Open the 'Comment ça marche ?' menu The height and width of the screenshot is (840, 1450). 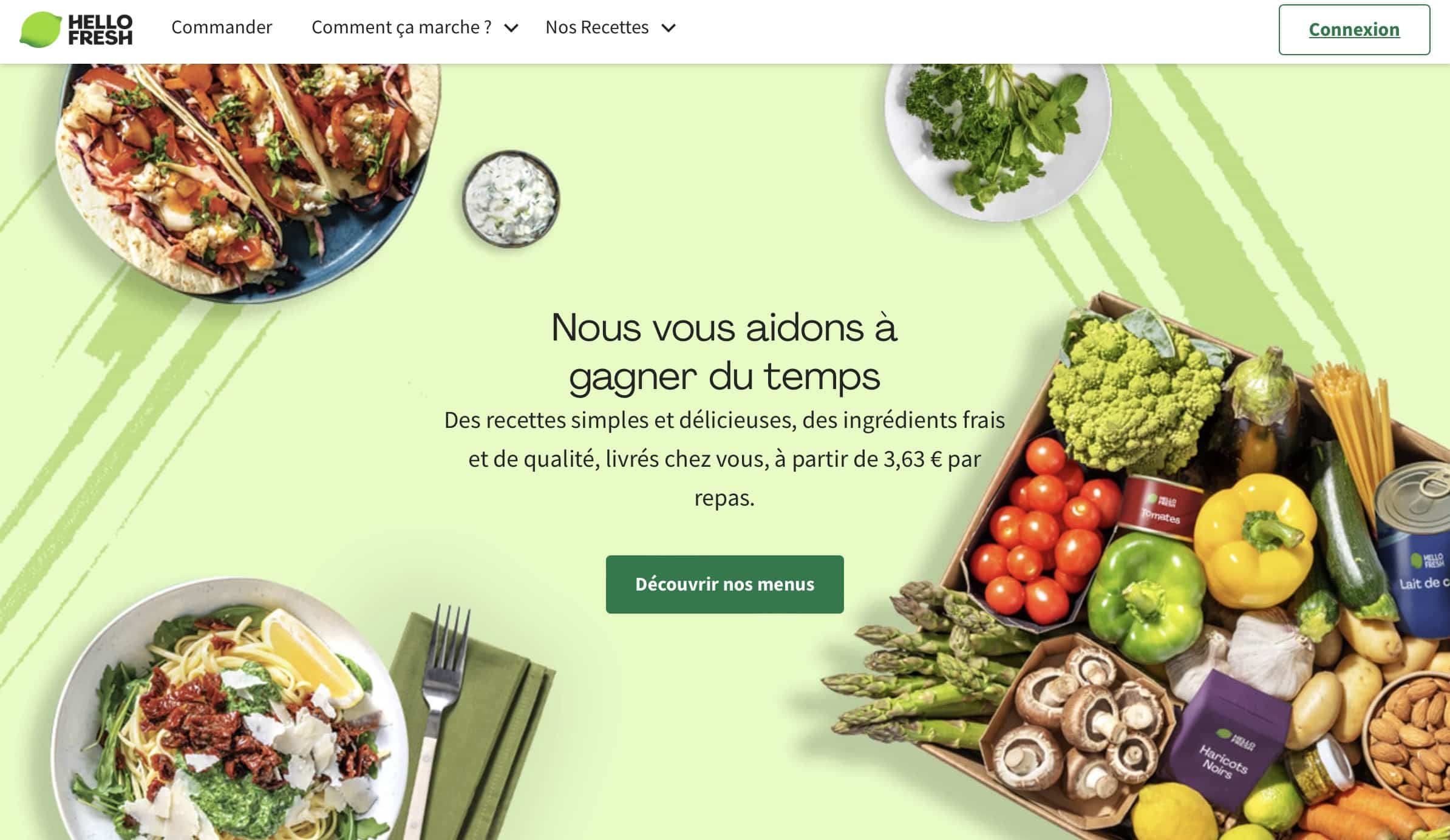[x=401, y=27]
